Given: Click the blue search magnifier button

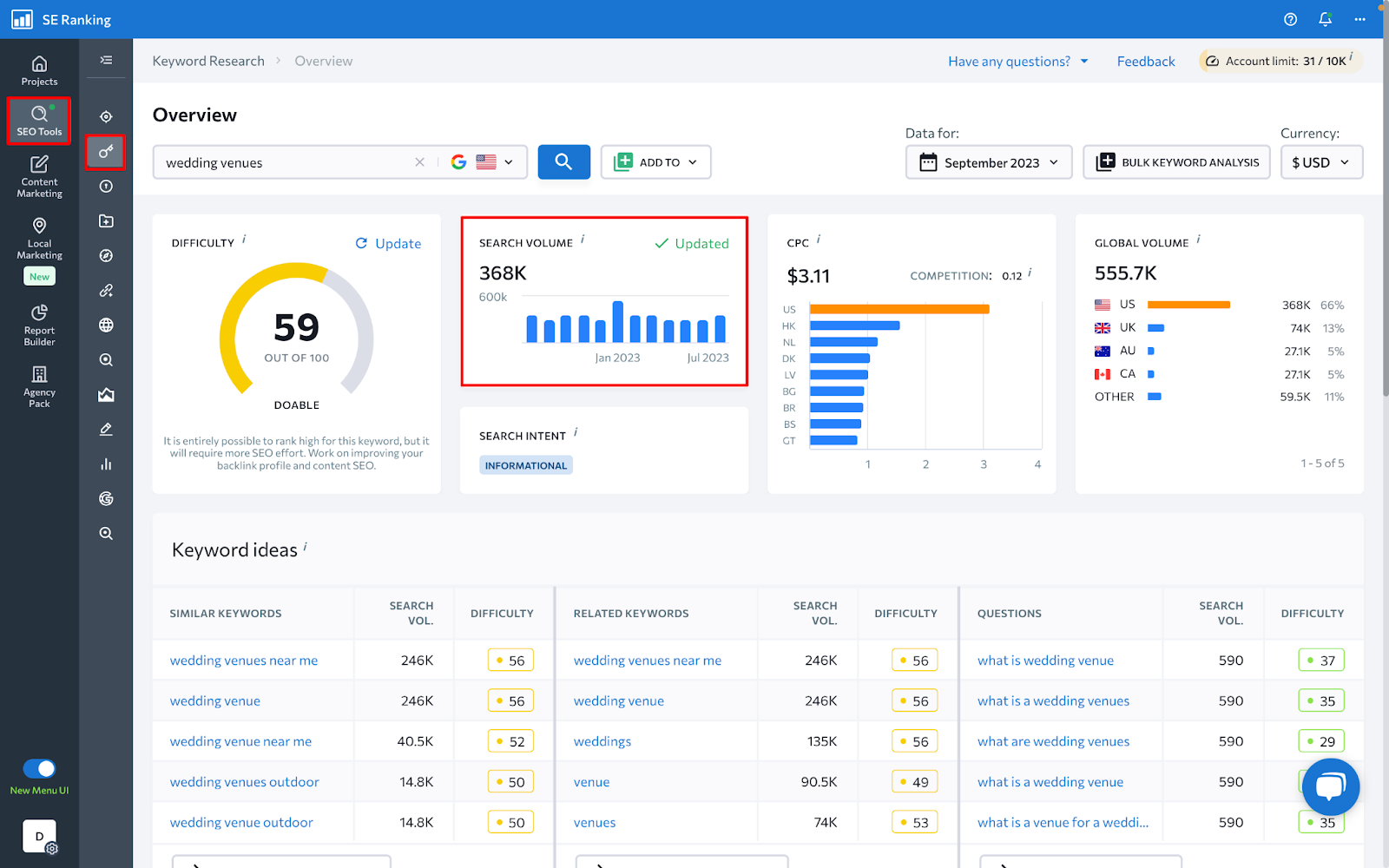Looking at the screenshot, I should (563, 162).
